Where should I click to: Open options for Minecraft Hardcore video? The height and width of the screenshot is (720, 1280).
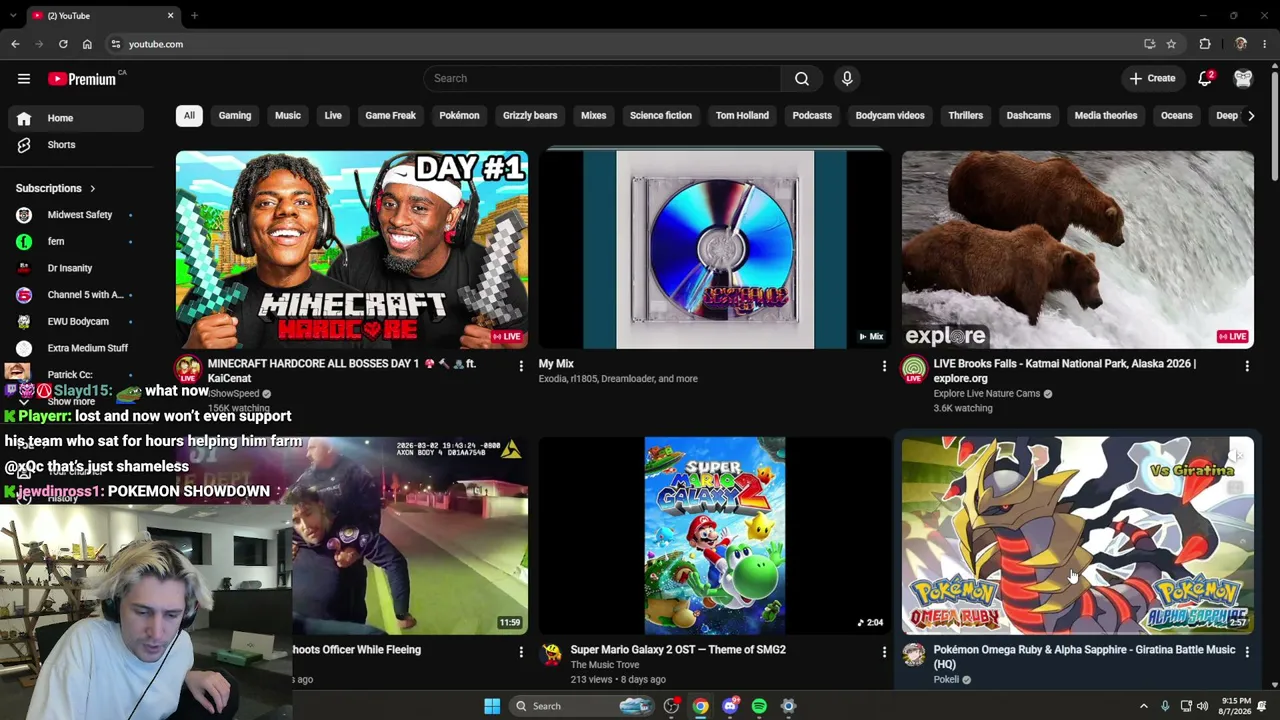pyautogui.click(x=521, y=367)
